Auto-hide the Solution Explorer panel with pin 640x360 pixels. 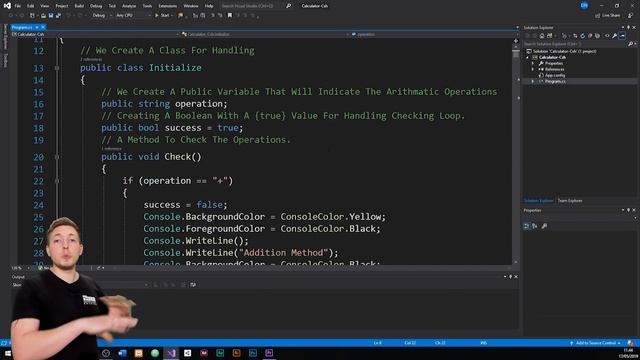click(629, 28)
